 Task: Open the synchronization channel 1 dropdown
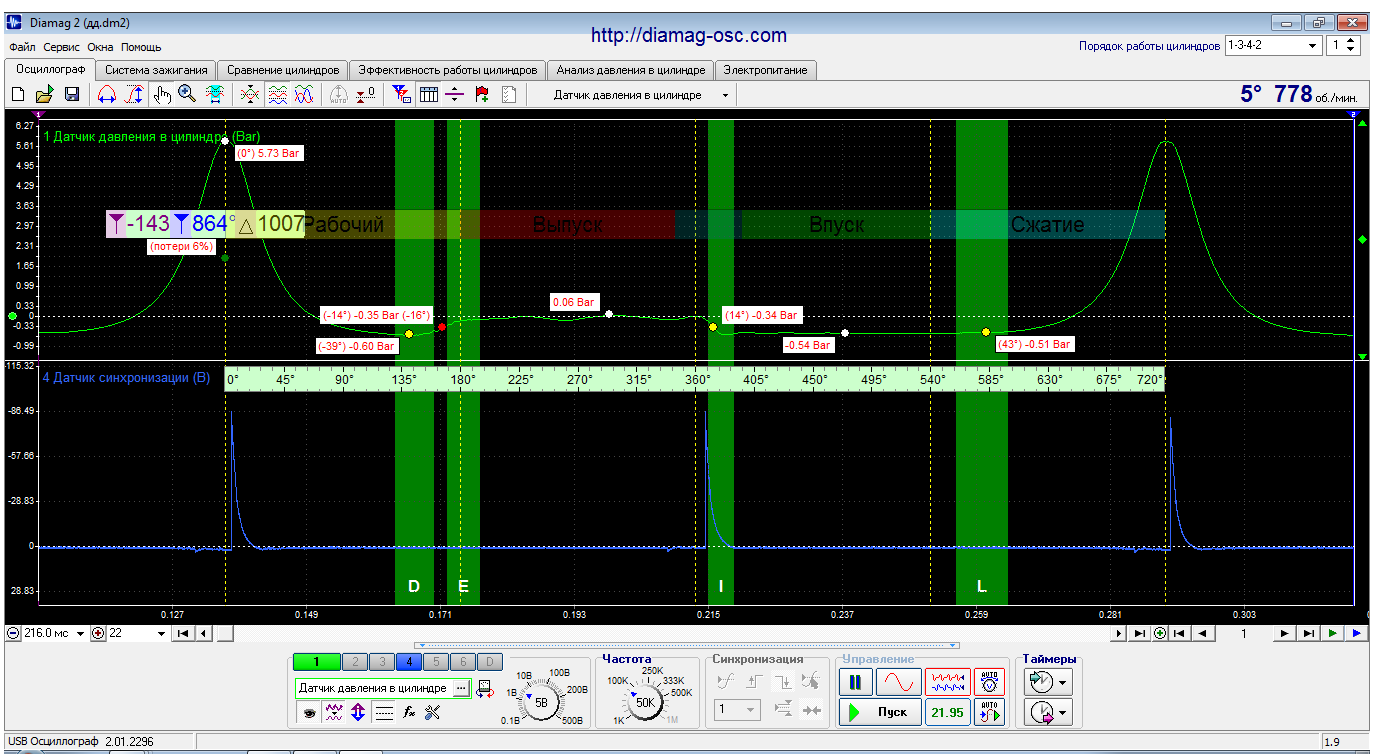(x=737, y=711)
